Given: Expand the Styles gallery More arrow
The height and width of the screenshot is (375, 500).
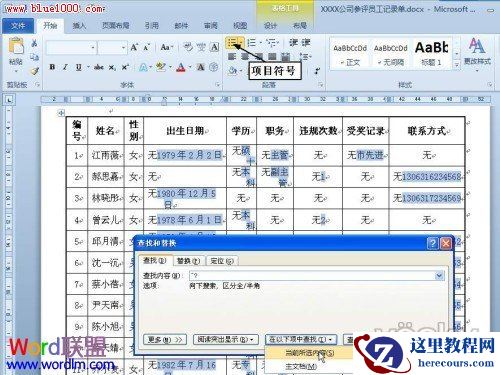Looking at the screenshot, I should [457, 65].
